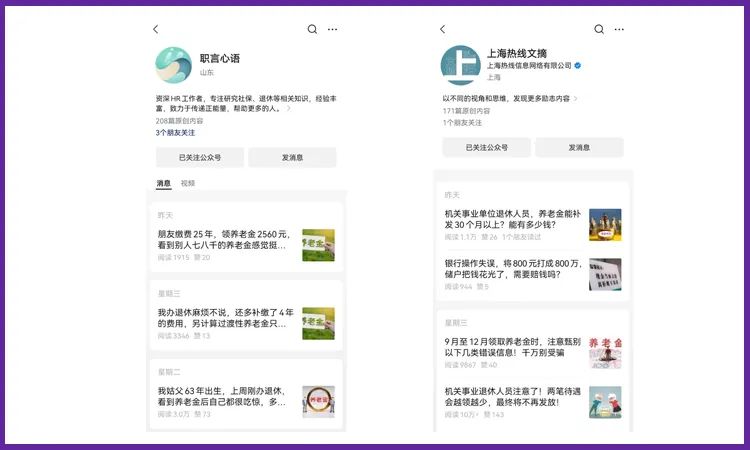This screenshot has width=750, height=450.
Task: Tap thumbnail of 我办退休麻烦不说 article
Action: pyautogui.click(x=319, y=323)
